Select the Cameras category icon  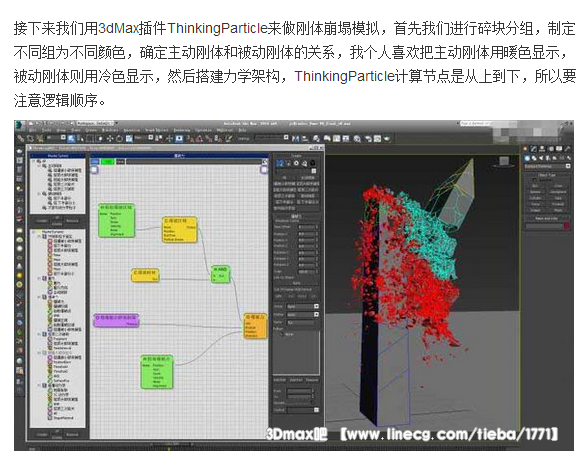[548, 158]
